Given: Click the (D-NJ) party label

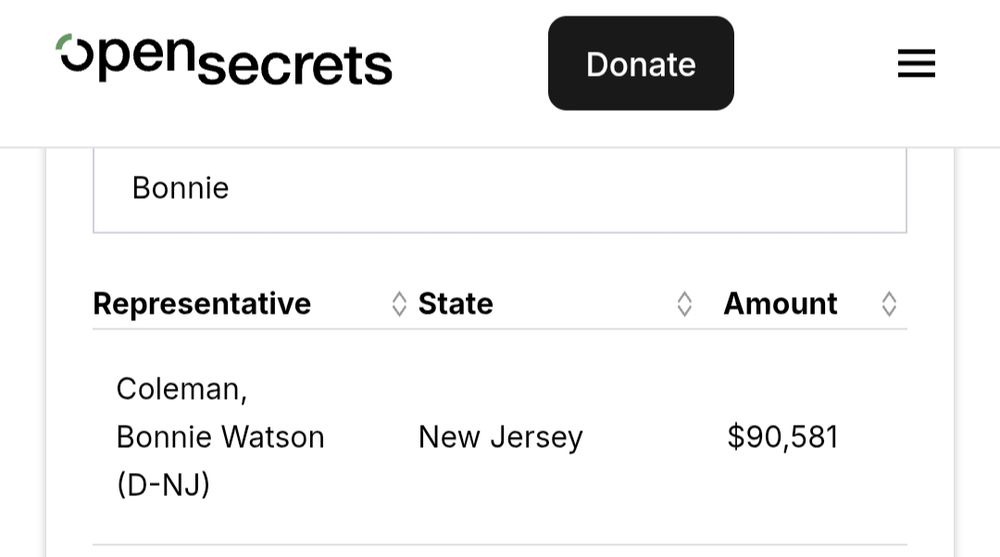Looking at the screenshot, I should coord(163,484).
